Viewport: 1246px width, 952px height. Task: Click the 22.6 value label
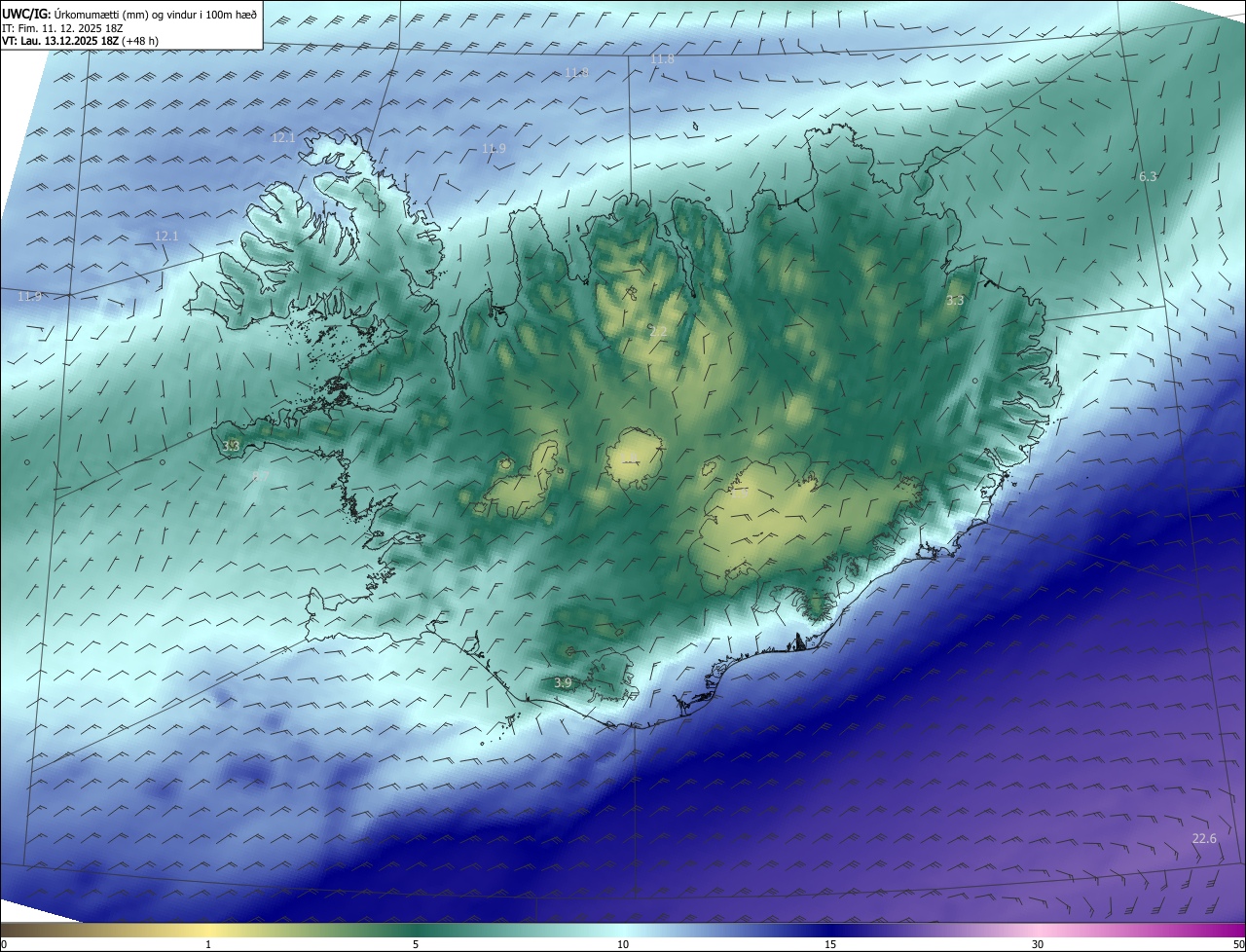(x=1204, y=839)
